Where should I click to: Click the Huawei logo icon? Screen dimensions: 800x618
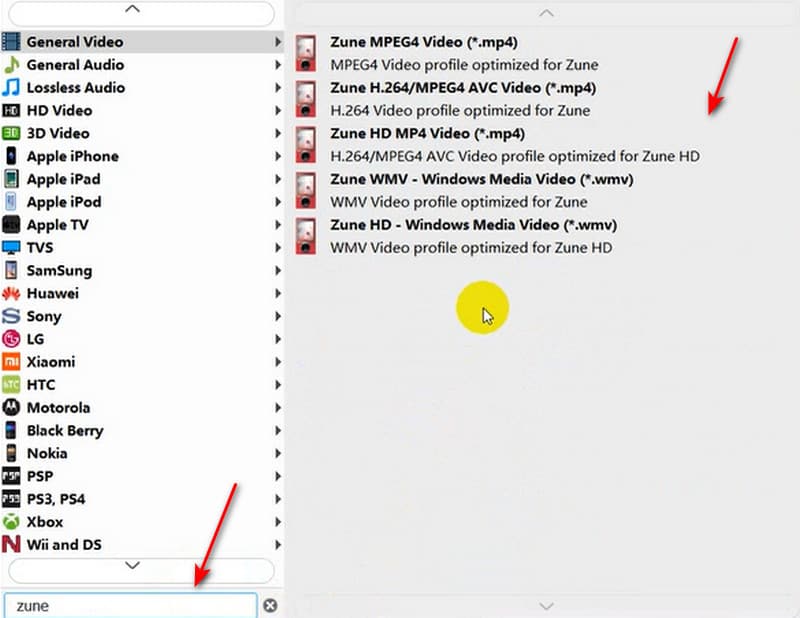(x=11, y=293)
